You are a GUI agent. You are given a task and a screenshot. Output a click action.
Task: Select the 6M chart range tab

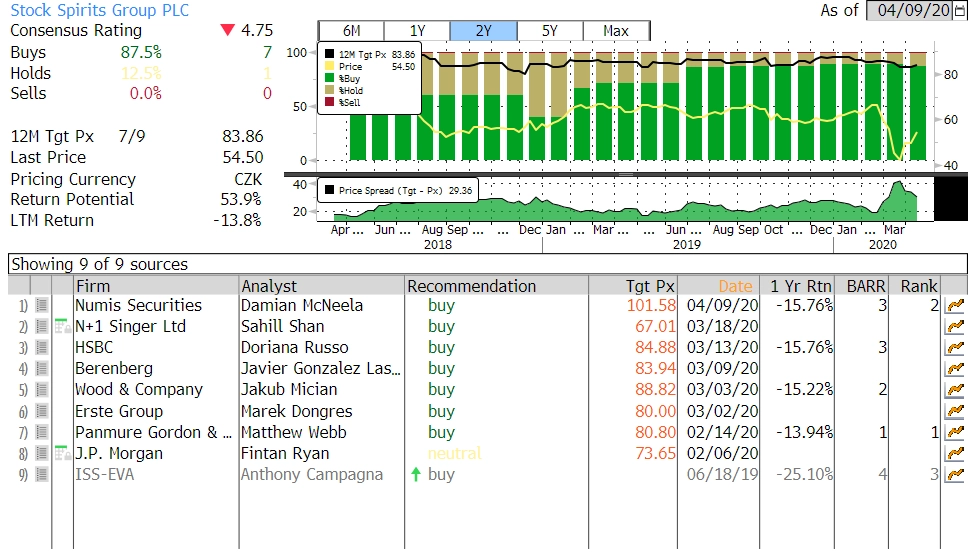pyautogui.click(x=351, y=30)
